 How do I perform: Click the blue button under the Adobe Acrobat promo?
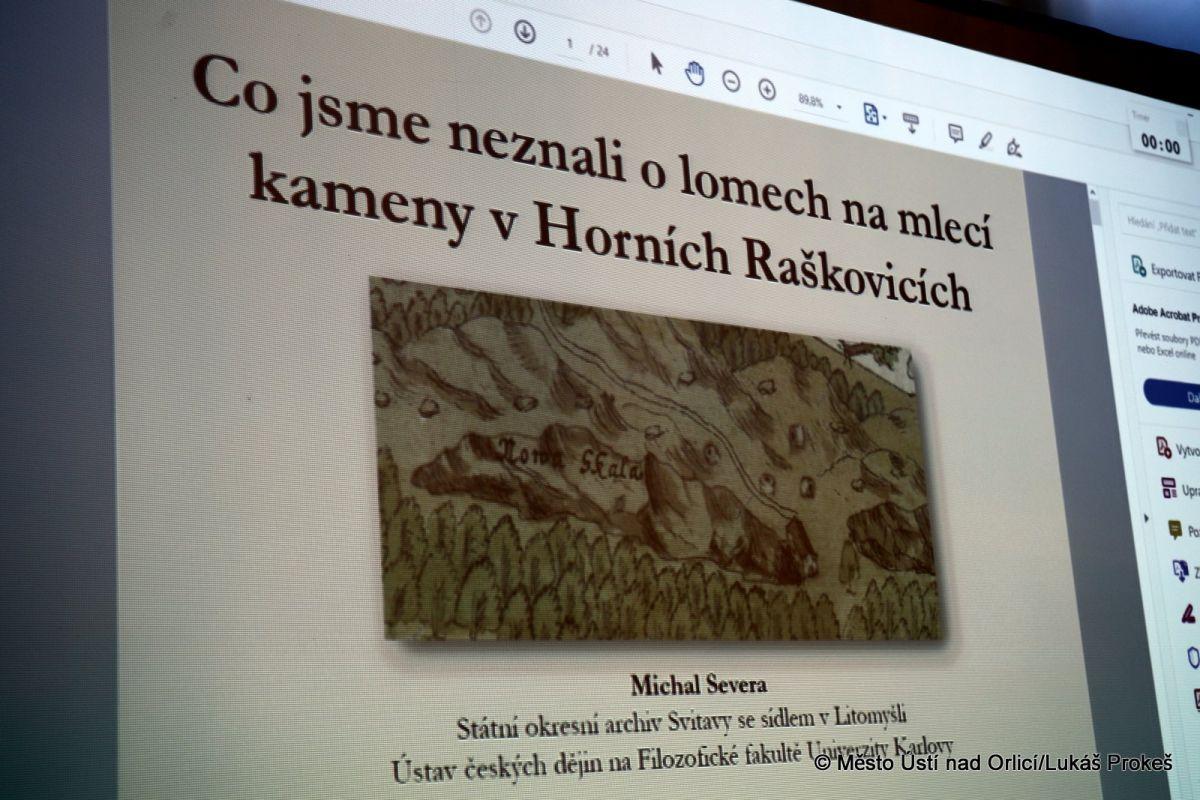point(1173,393)
